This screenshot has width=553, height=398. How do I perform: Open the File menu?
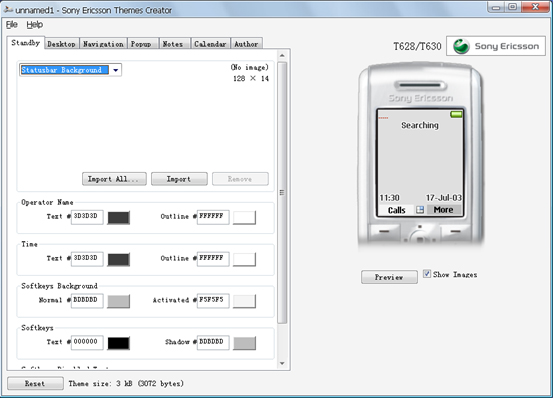click(x=12, y=25)
